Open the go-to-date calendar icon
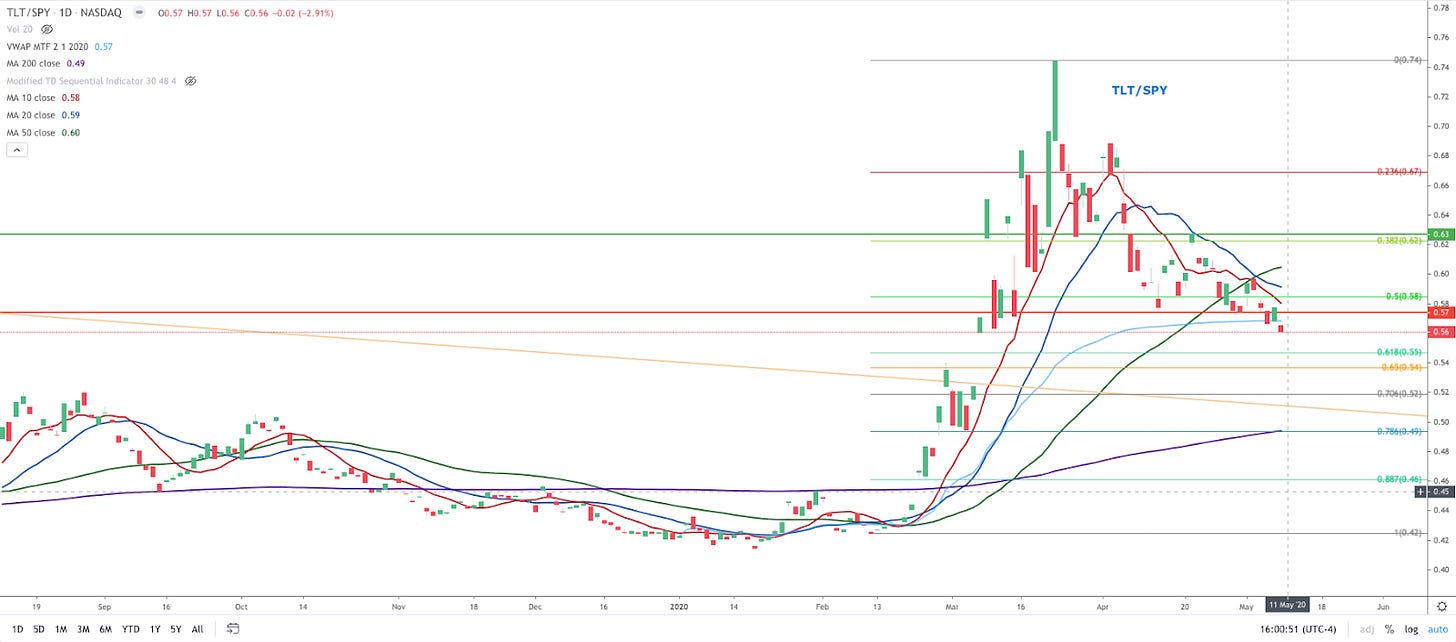Image resolution: width=1456 pixels, height=642 pixels. pos(233,629)
